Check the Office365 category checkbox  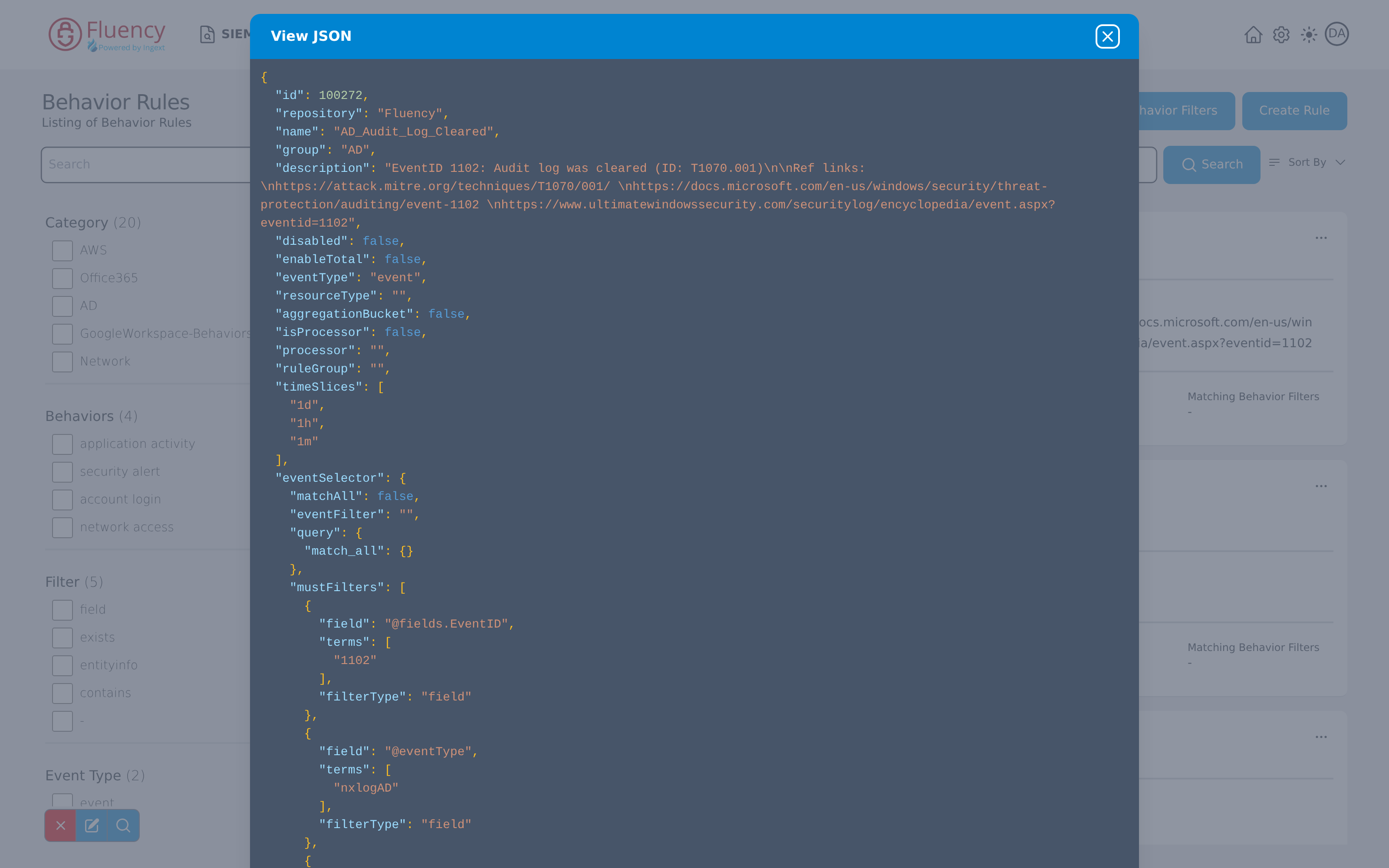[63, 279]
